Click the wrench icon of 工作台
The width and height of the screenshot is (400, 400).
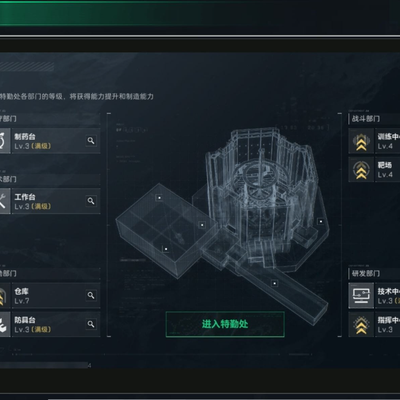[x=4, y=201]
